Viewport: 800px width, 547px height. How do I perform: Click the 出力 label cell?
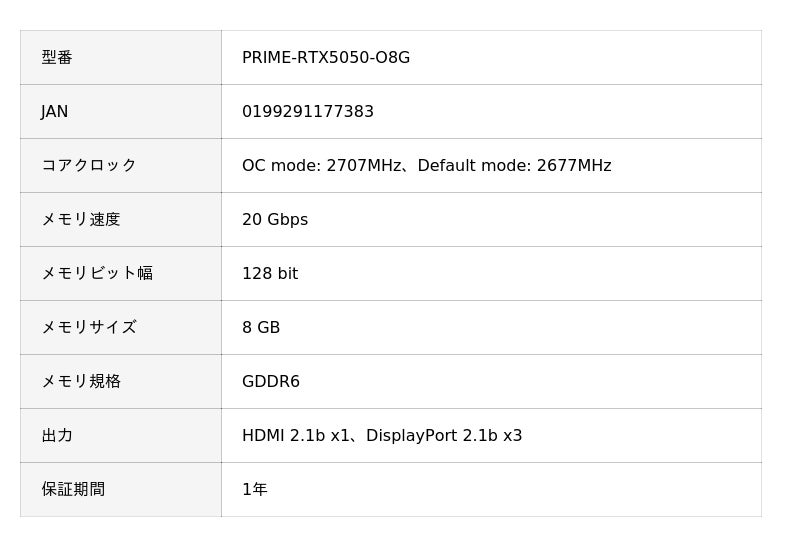[57, 436]
